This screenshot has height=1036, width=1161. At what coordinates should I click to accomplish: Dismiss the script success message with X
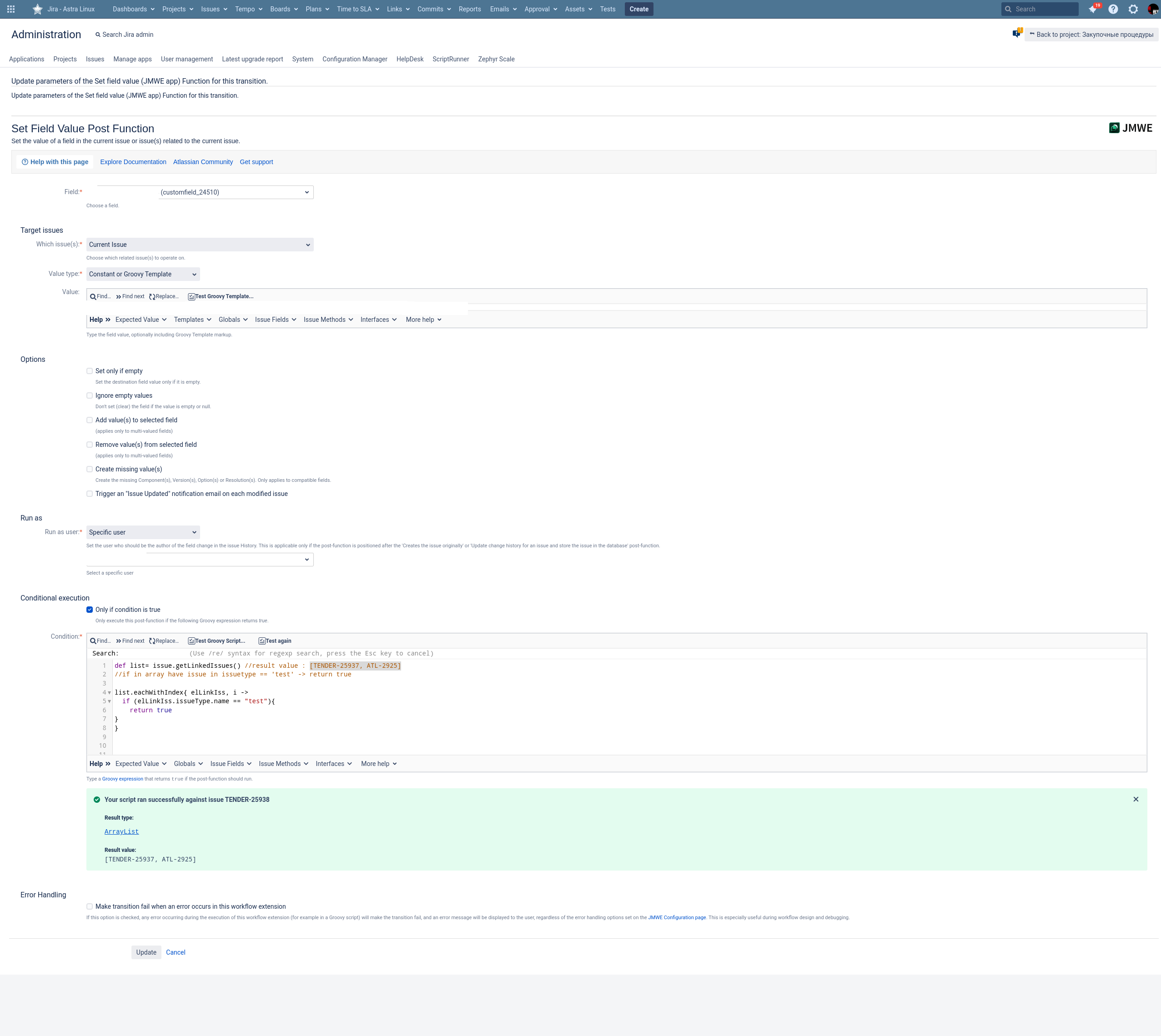click(x=1136, y=799)
